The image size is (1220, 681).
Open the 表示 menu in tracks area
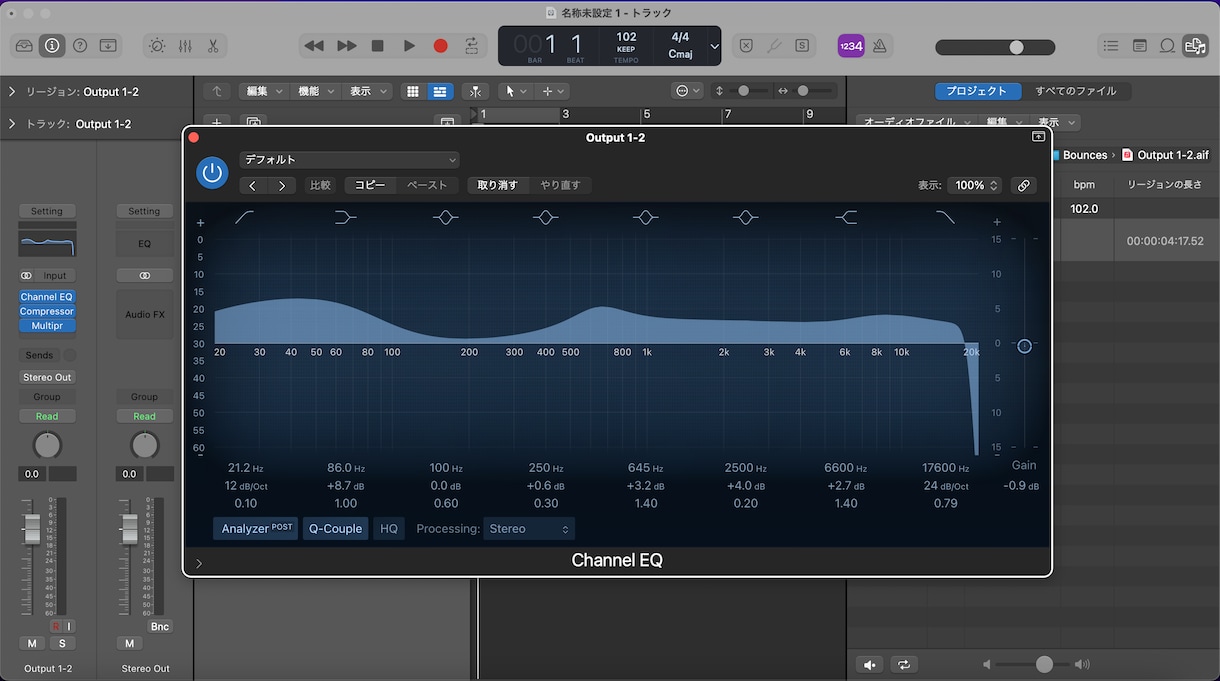pos(367,91)
